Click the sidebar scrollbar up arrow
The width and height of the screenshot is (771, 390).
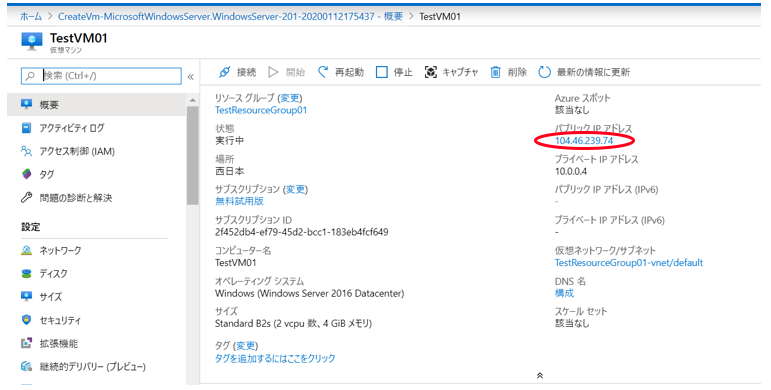click(x=192, y=100)
